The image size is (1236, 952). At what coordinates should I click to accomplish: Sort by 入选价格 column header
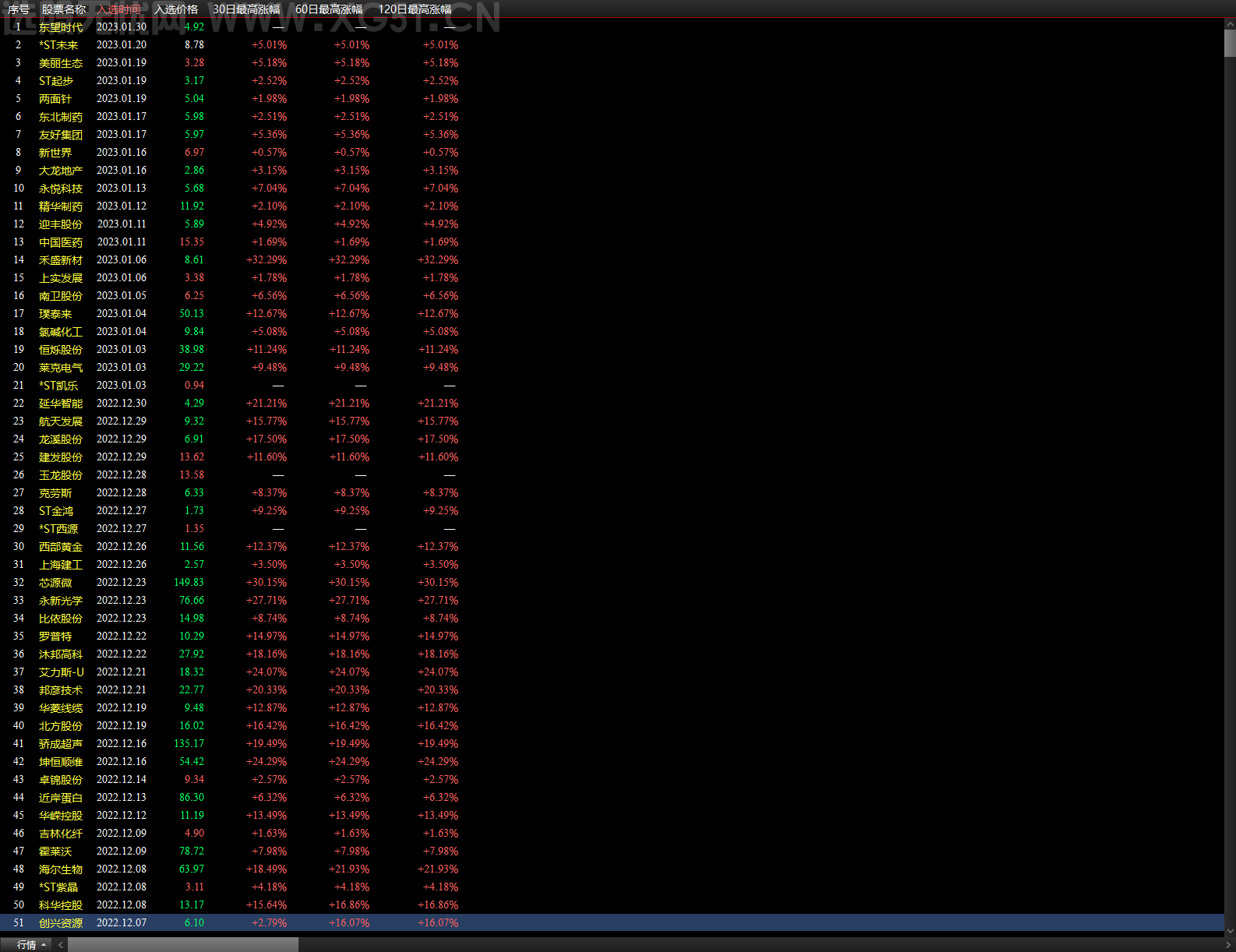(176, 9)
